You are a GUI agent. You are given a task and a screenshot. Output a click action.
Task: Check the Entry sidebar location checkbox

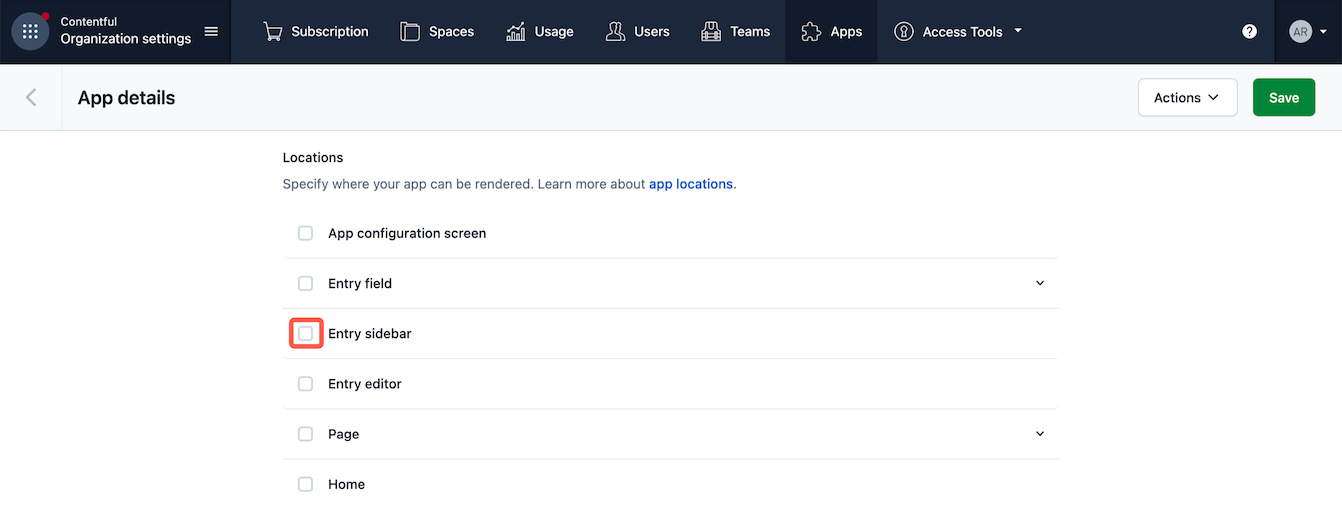click(306, 333)
